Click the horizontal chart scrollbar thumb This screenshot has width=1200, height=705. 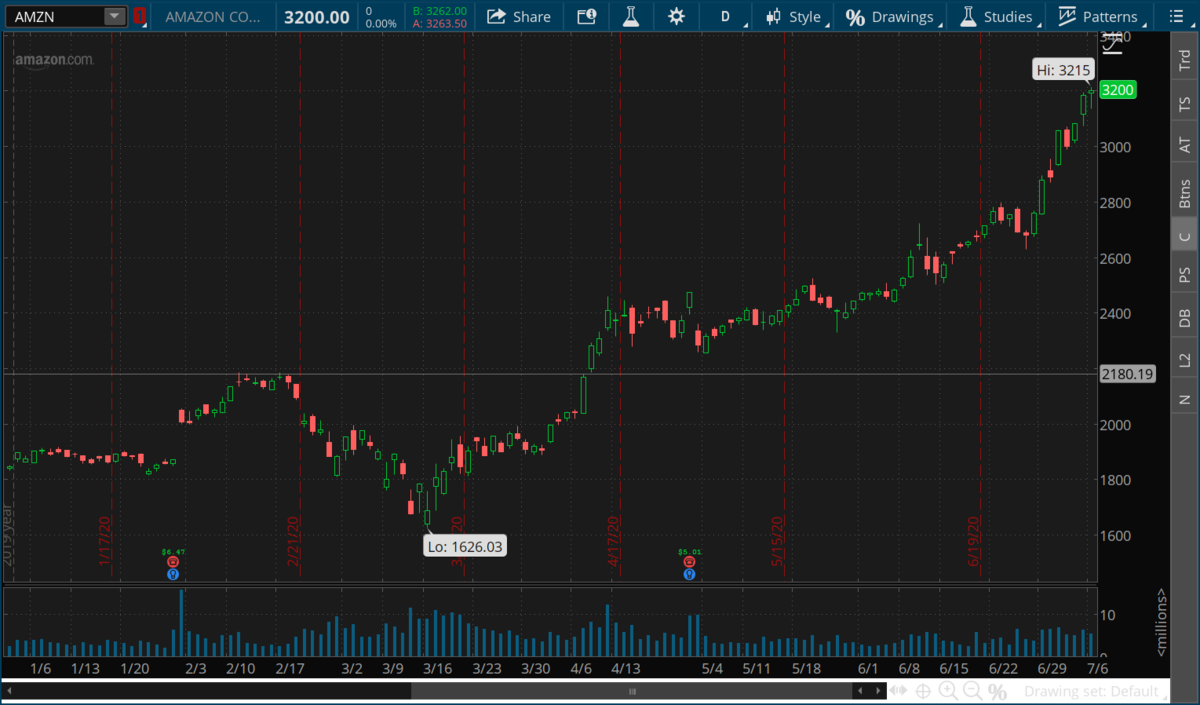632,691
